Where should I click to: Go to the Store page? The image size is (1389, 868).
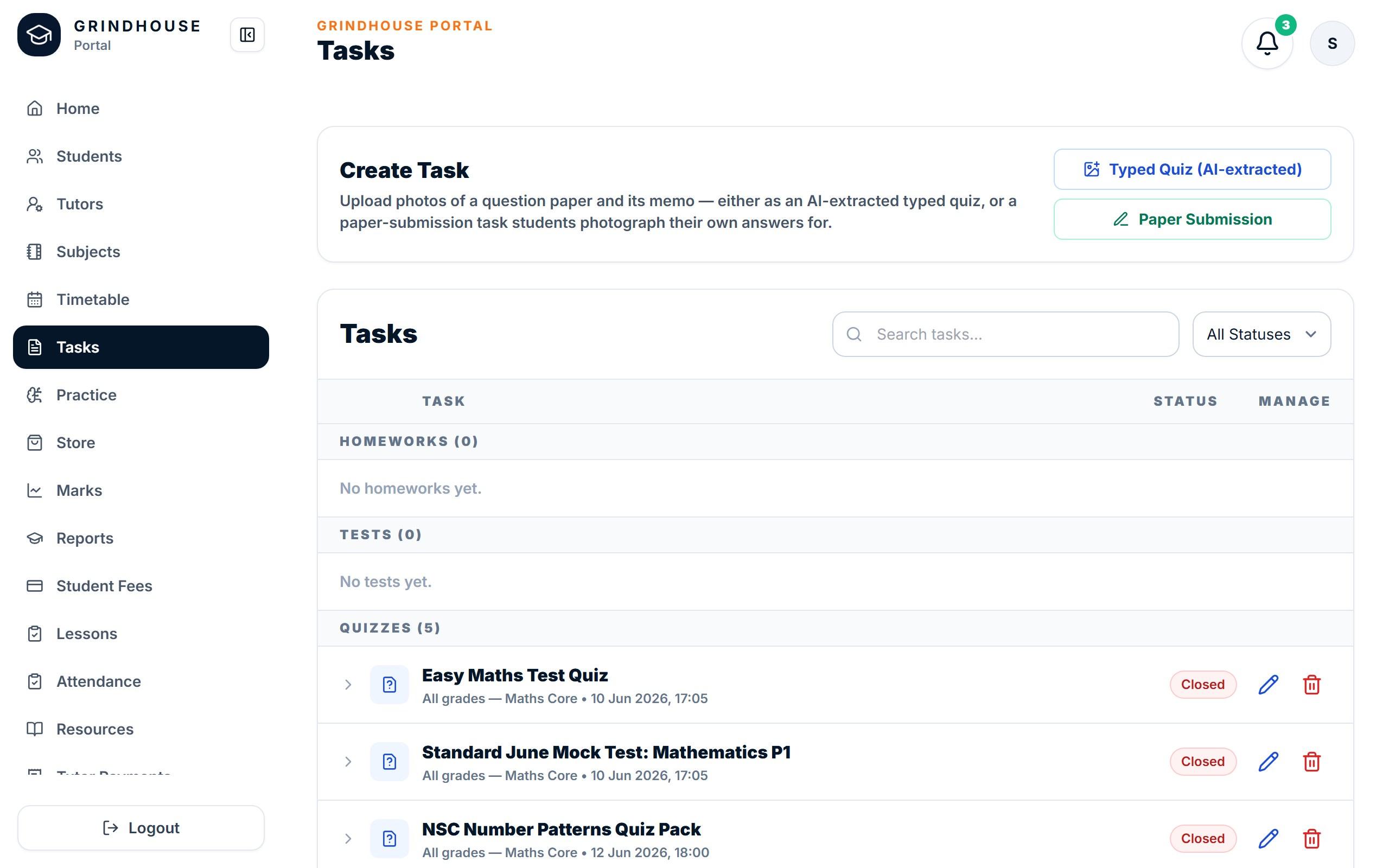(x=141, y=443)
